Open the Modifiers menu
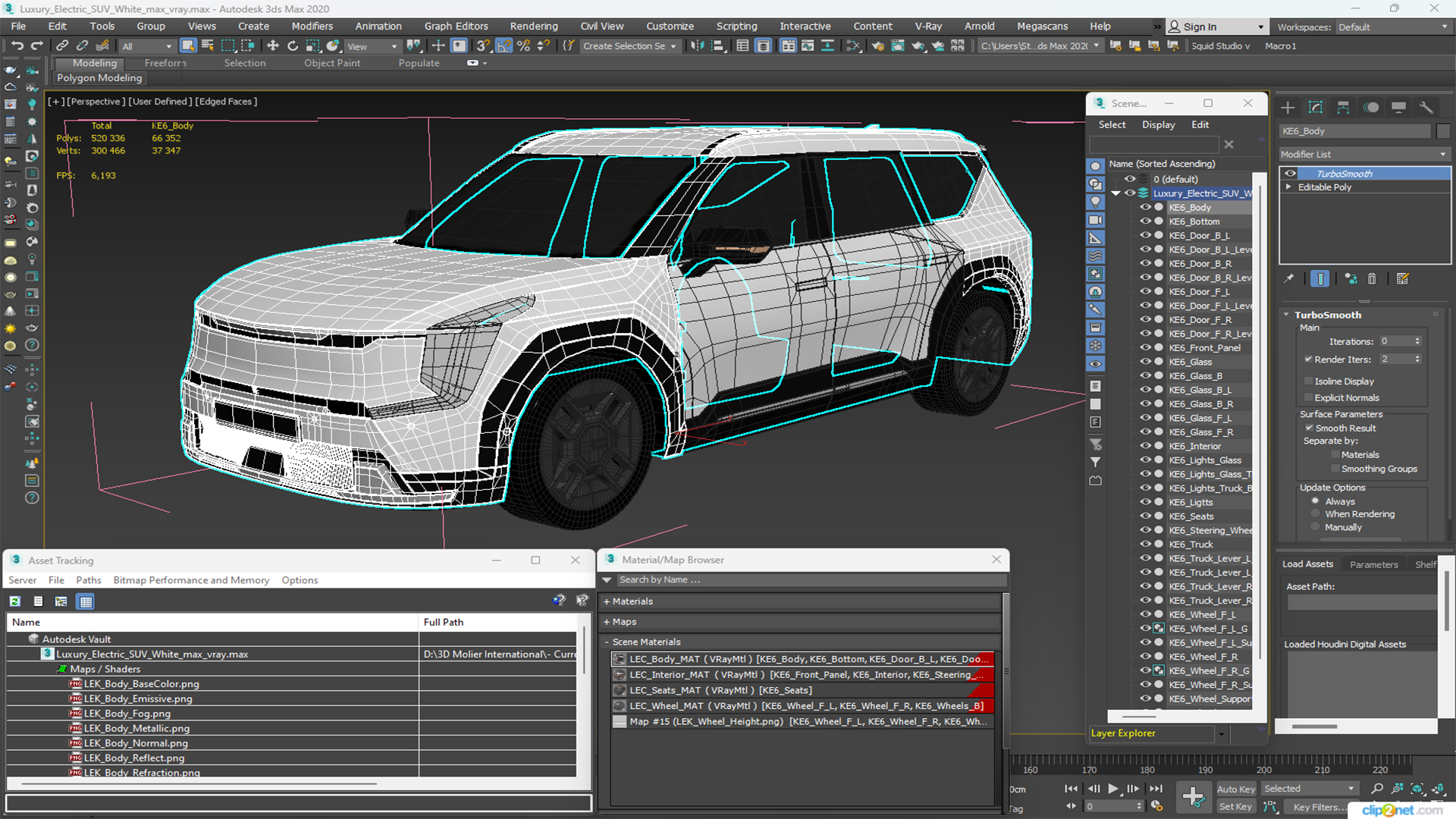 coord(312,26)
